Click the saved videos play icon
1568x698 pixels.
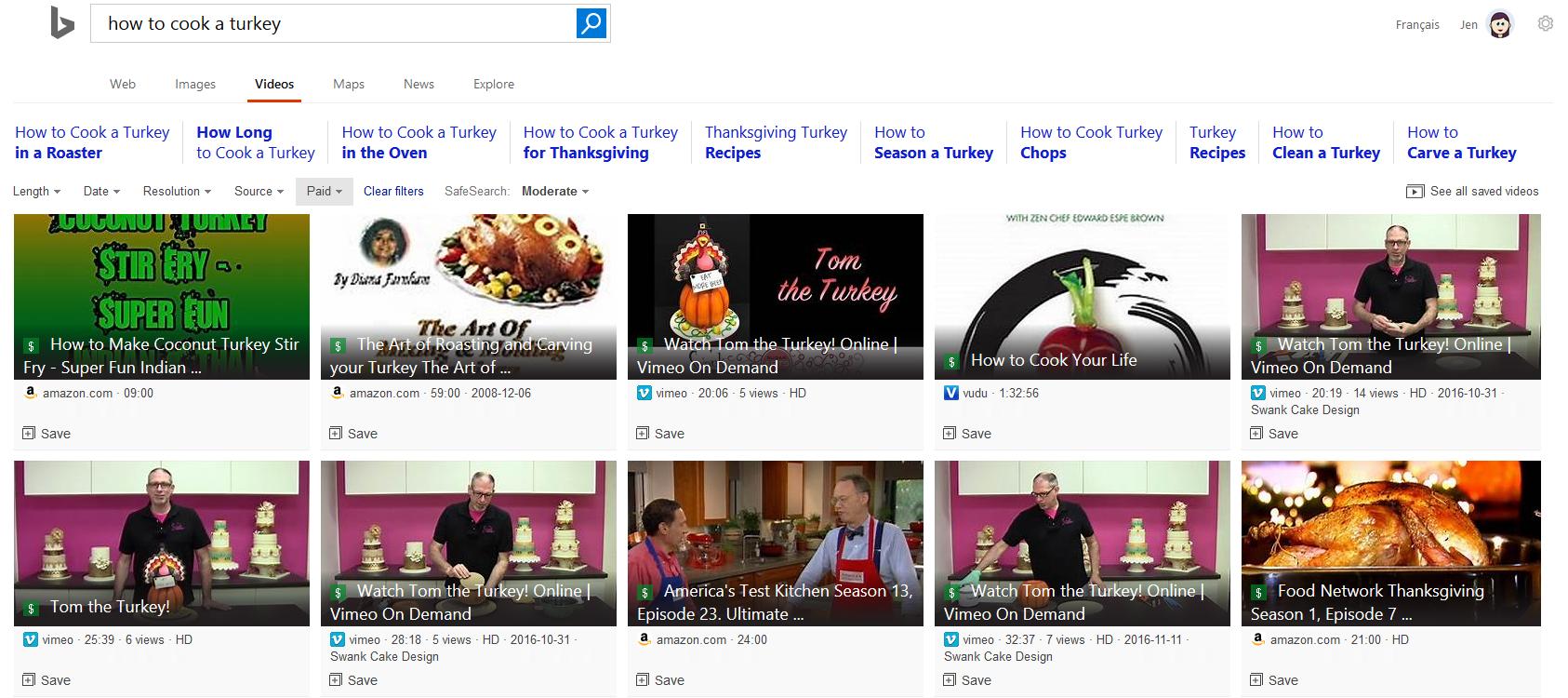(1415, 192)
